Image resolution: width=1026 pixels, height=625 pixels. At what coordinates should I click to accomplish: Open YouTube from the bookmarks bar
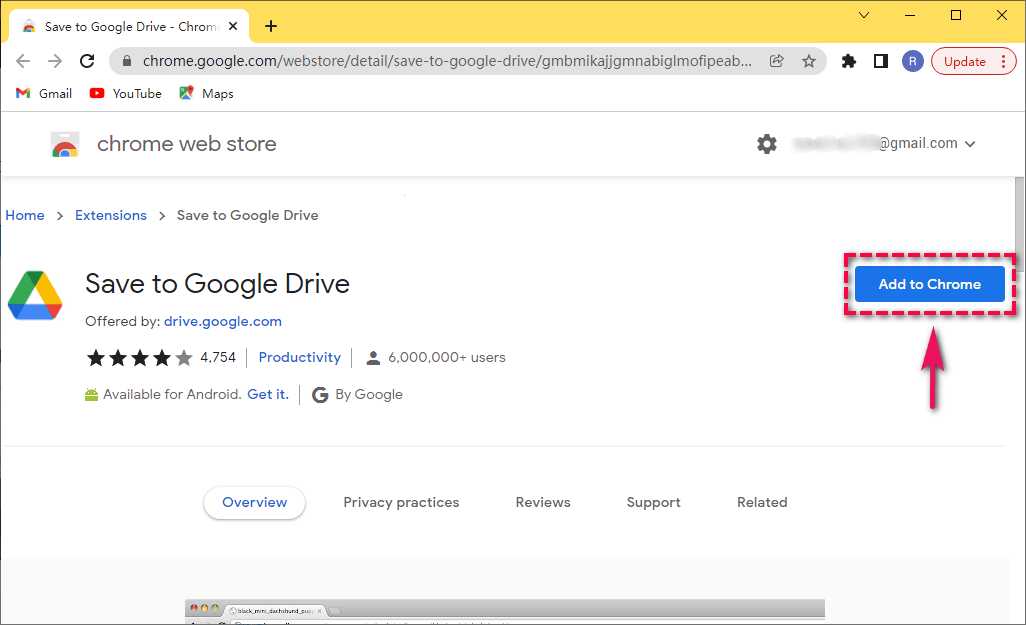(x=125, y=93)
